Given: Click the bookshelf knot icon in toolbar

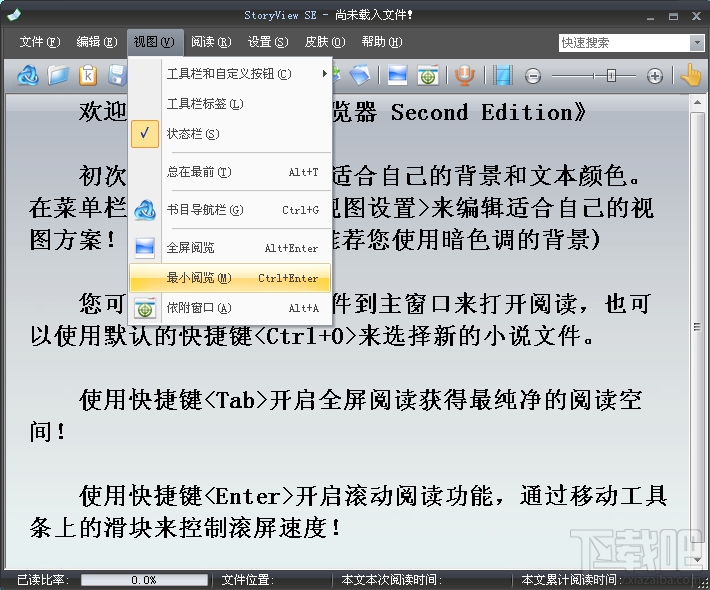Looking at the screenshot, I should pyautogui.click(x=28, y=75).
